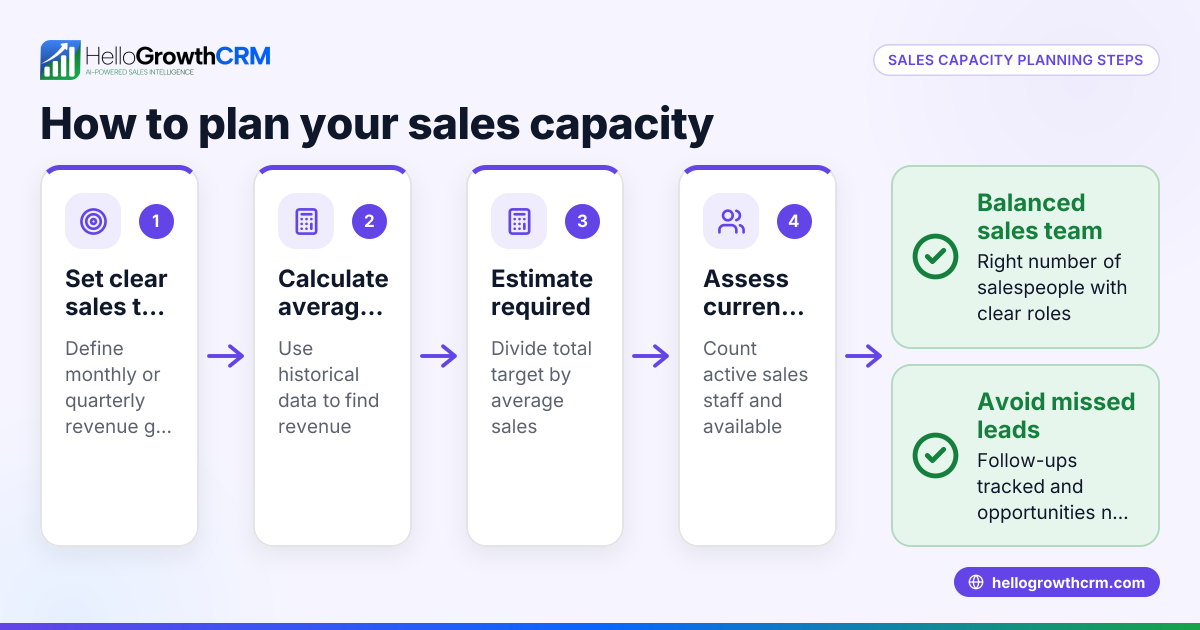Click the calculator icon on the Calculate average card
This screenshot has width=1200, height=630.
pos(306,221)
